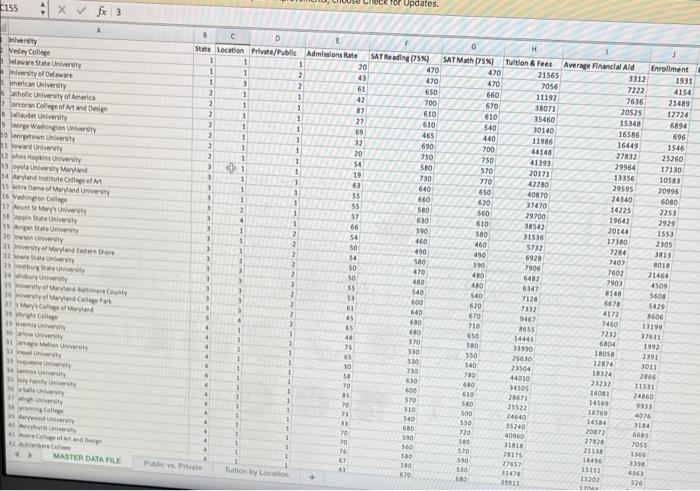Click the previous sheet navigation arrow
The width and height of the screenshot is (700, 491).
pyautogui.click(x=17, y=454)
